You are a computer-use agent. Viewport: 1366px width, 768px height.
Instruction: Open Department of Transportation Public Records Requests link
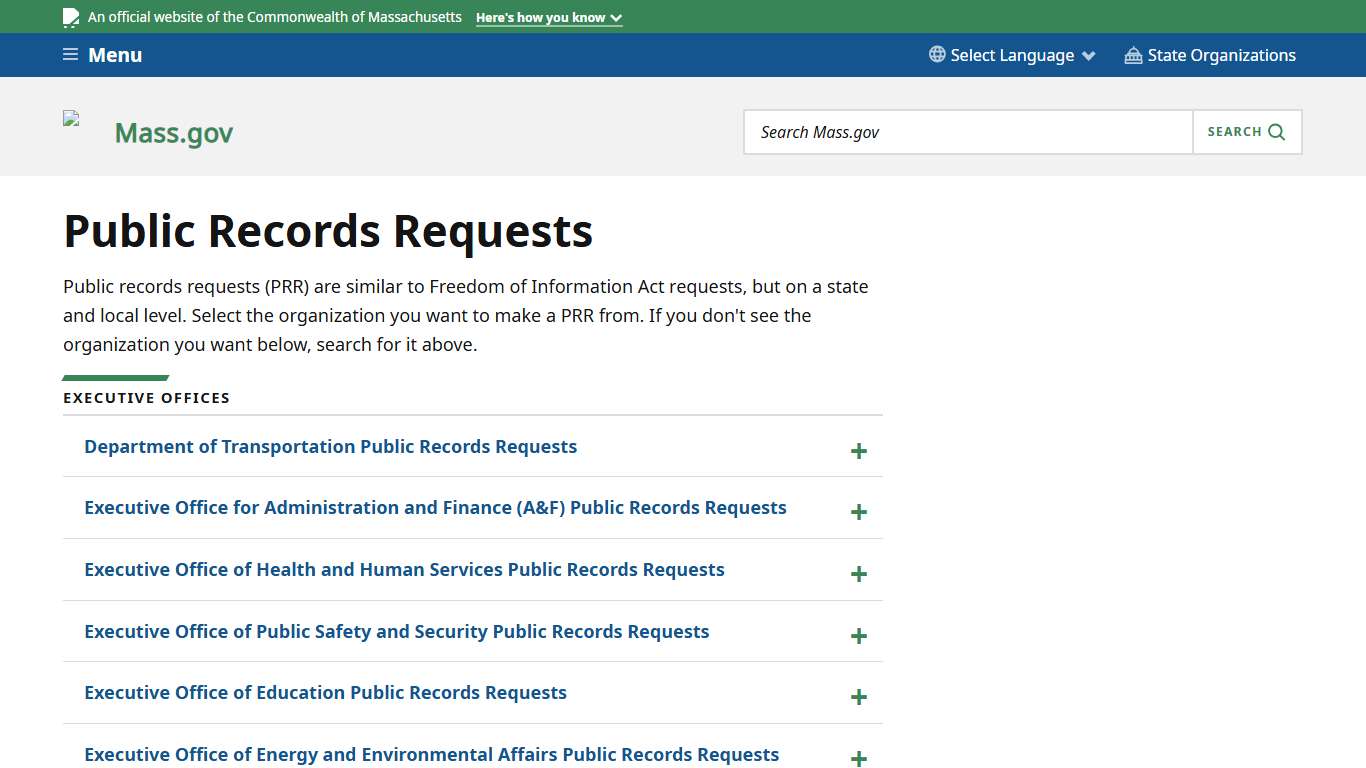[330, 446]
